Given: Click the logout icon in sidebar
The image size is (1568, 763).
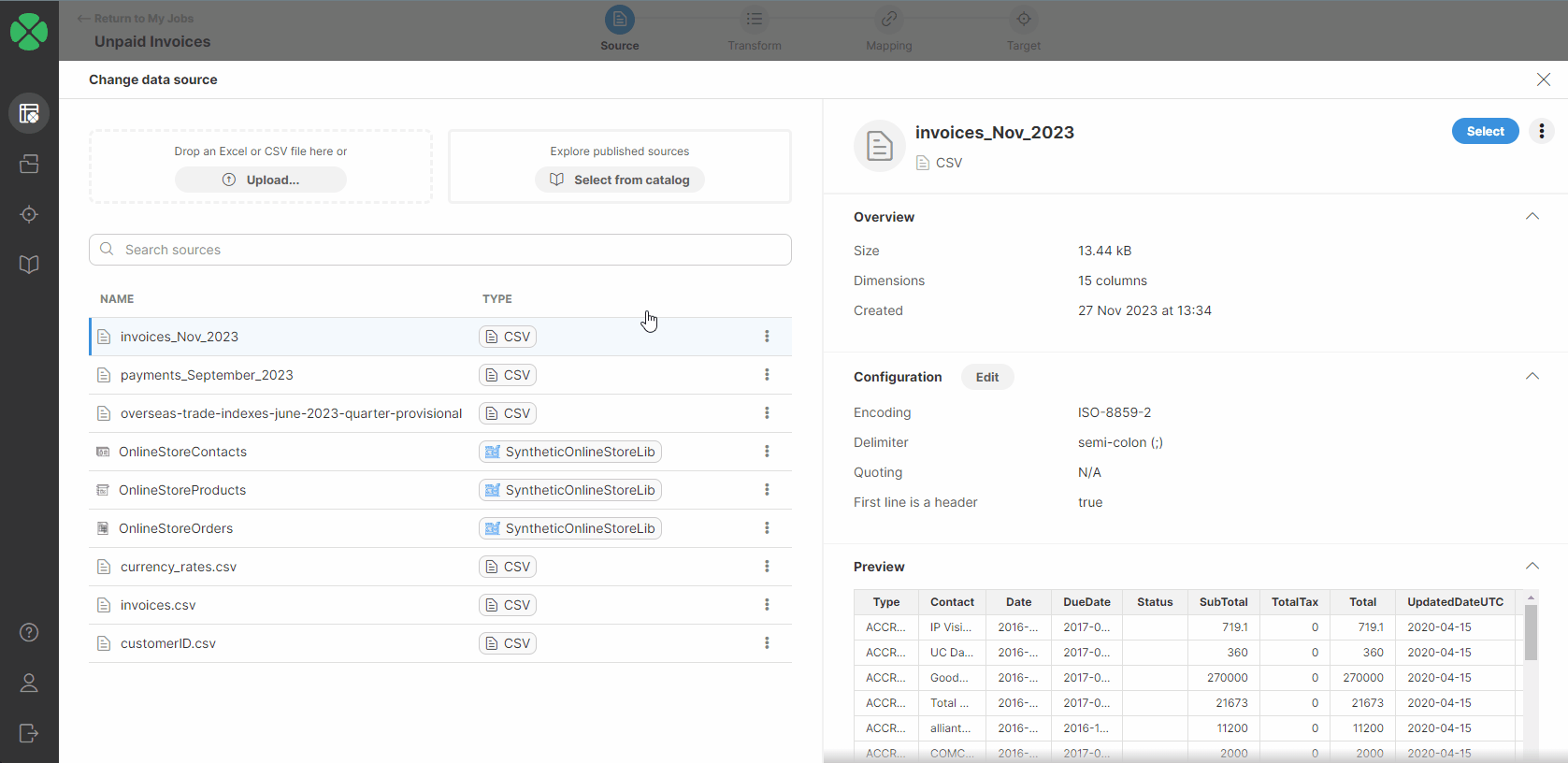Looking at the screenshot, I should point(29,733).
